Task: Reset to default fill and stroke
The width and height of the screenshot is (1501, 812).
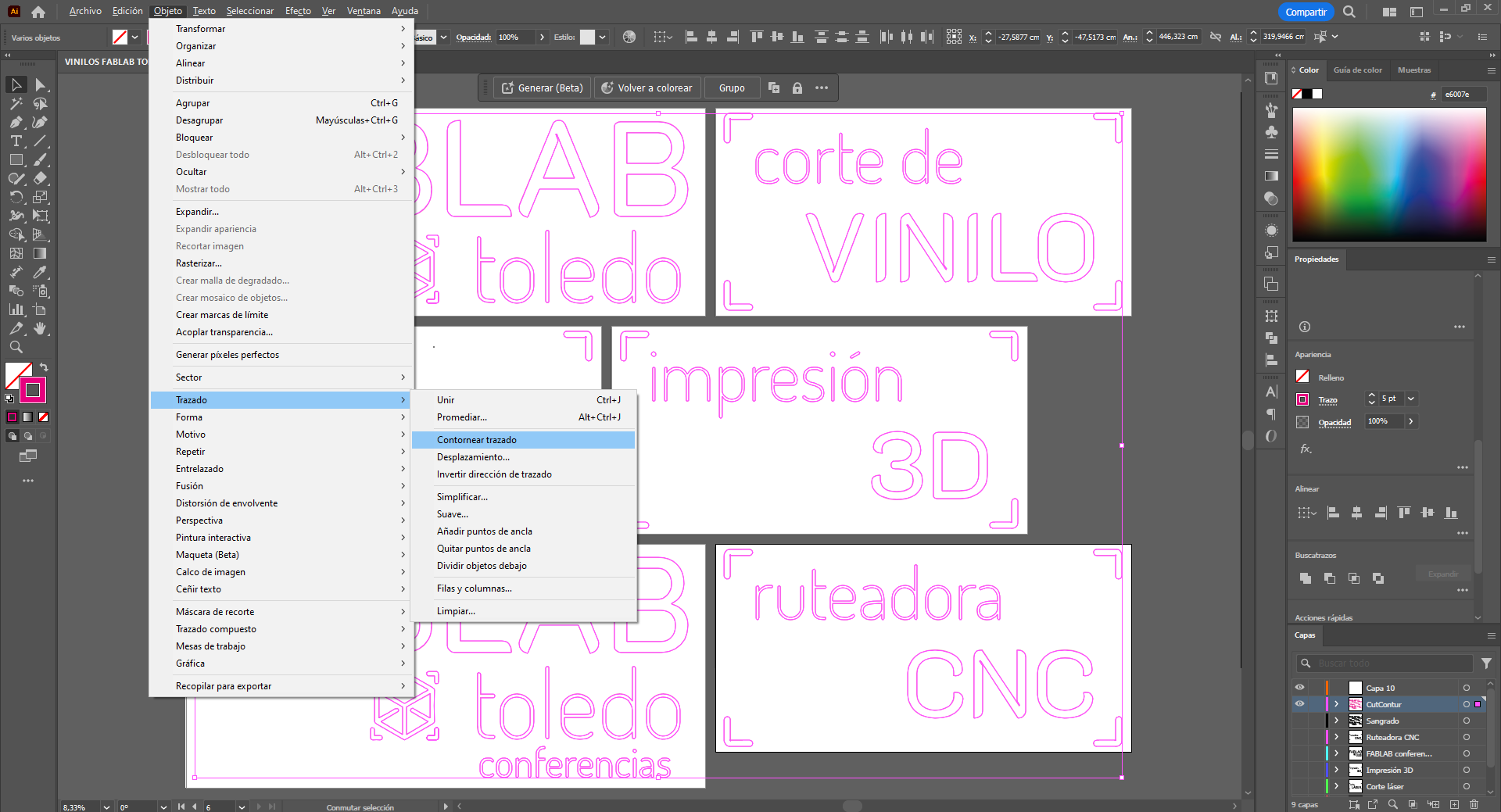Action: 9,399
